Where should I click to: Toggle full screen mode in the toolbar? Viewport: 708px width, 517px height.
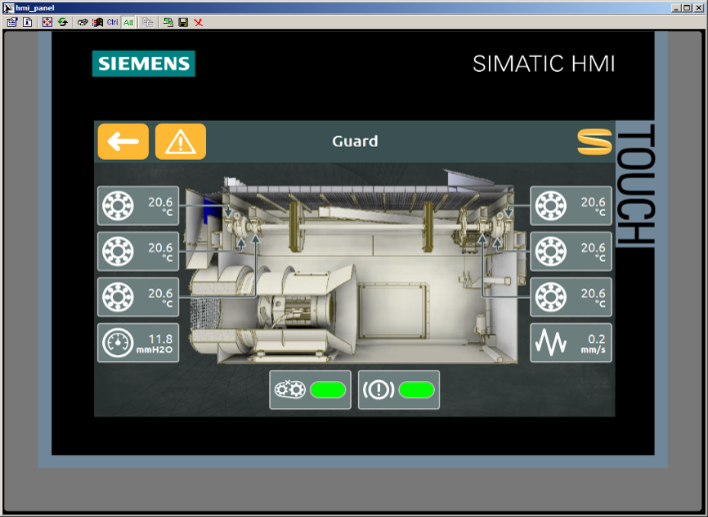[47, 22]
